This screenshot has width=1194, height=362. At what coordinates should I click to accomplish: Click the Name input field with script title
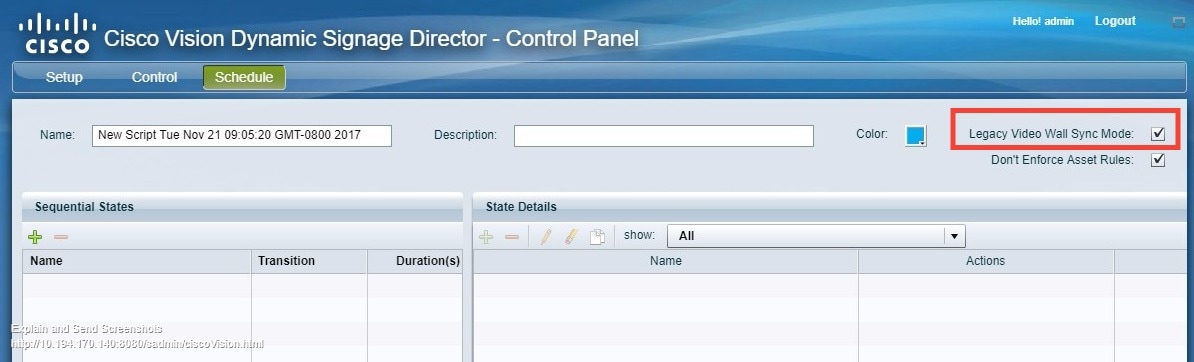pos(241,136)
